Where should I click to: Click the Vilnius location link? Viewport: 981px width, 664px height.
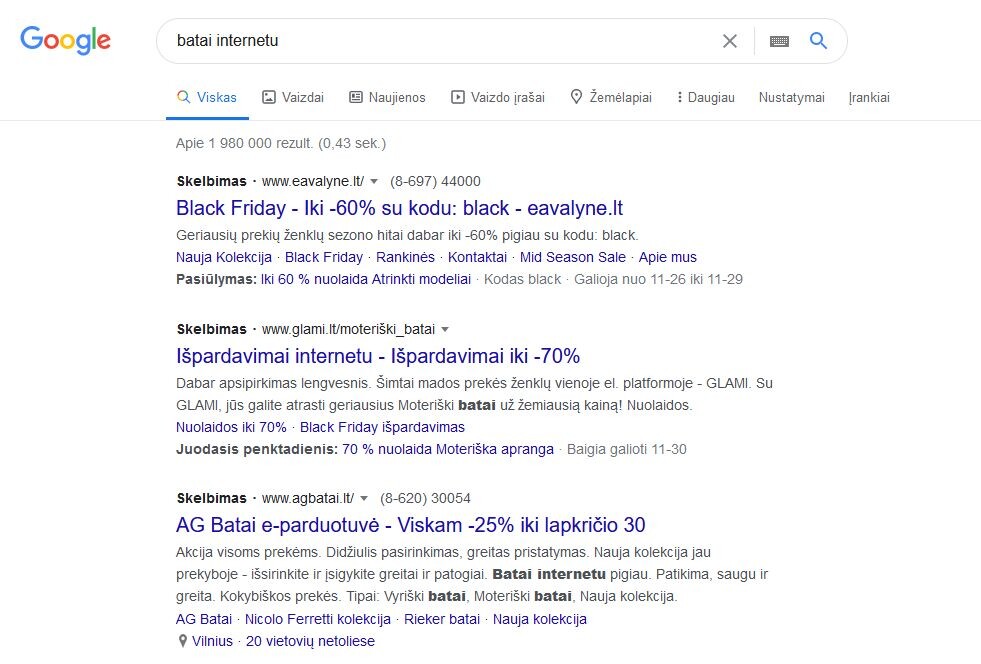[x=212, y=641]
